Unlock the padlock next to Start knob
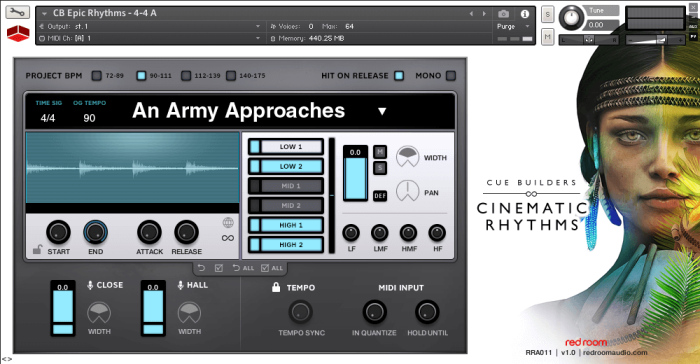 coord(38,250)
